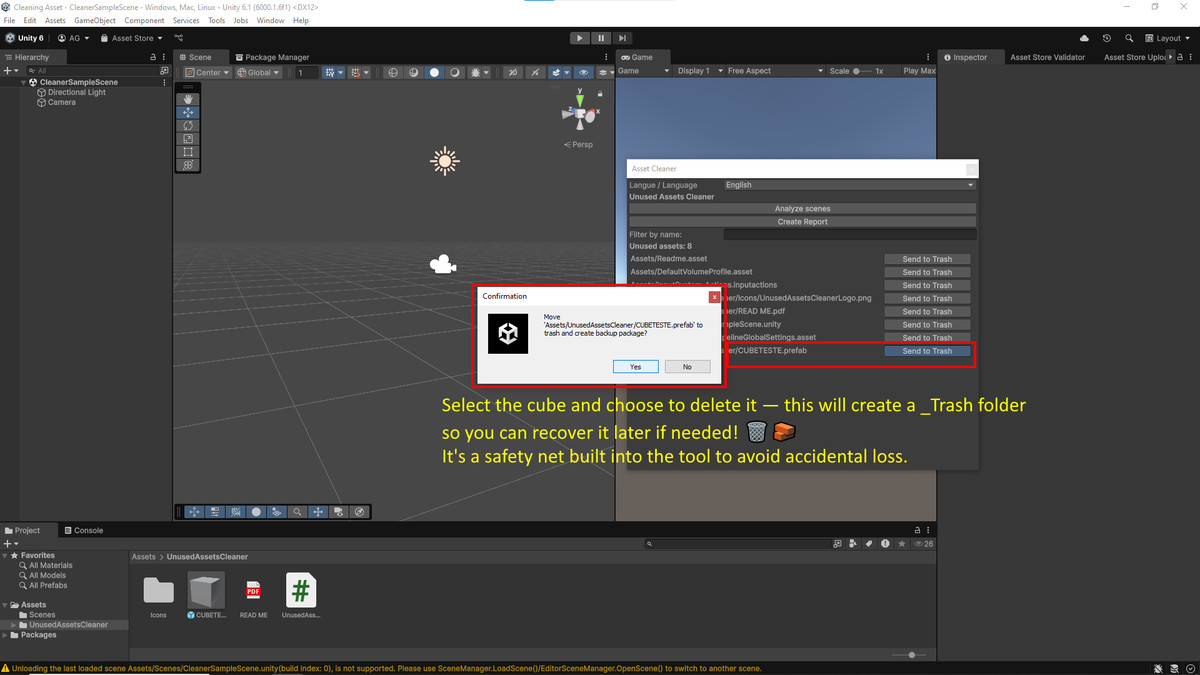Screen dimensions: 1200x675
Task: Select the Scale tool
Action: [188, 139]
